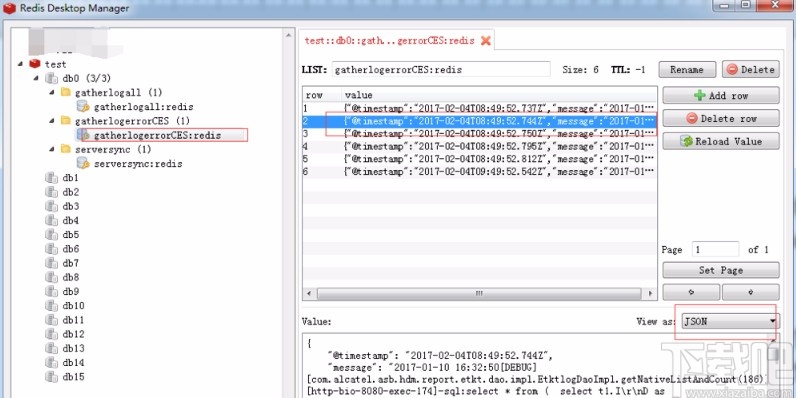Collapse the gatherlogerrorCES namespace
The image size is (796, 398).
point(52,121)
